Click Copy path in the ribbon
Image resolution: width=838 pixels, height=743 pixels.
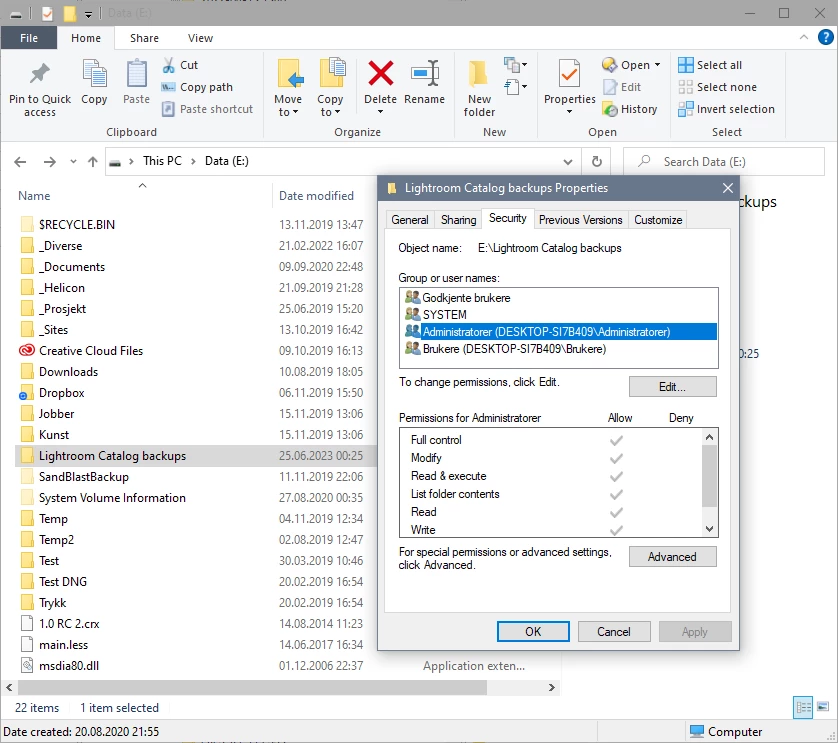(197, 87)
